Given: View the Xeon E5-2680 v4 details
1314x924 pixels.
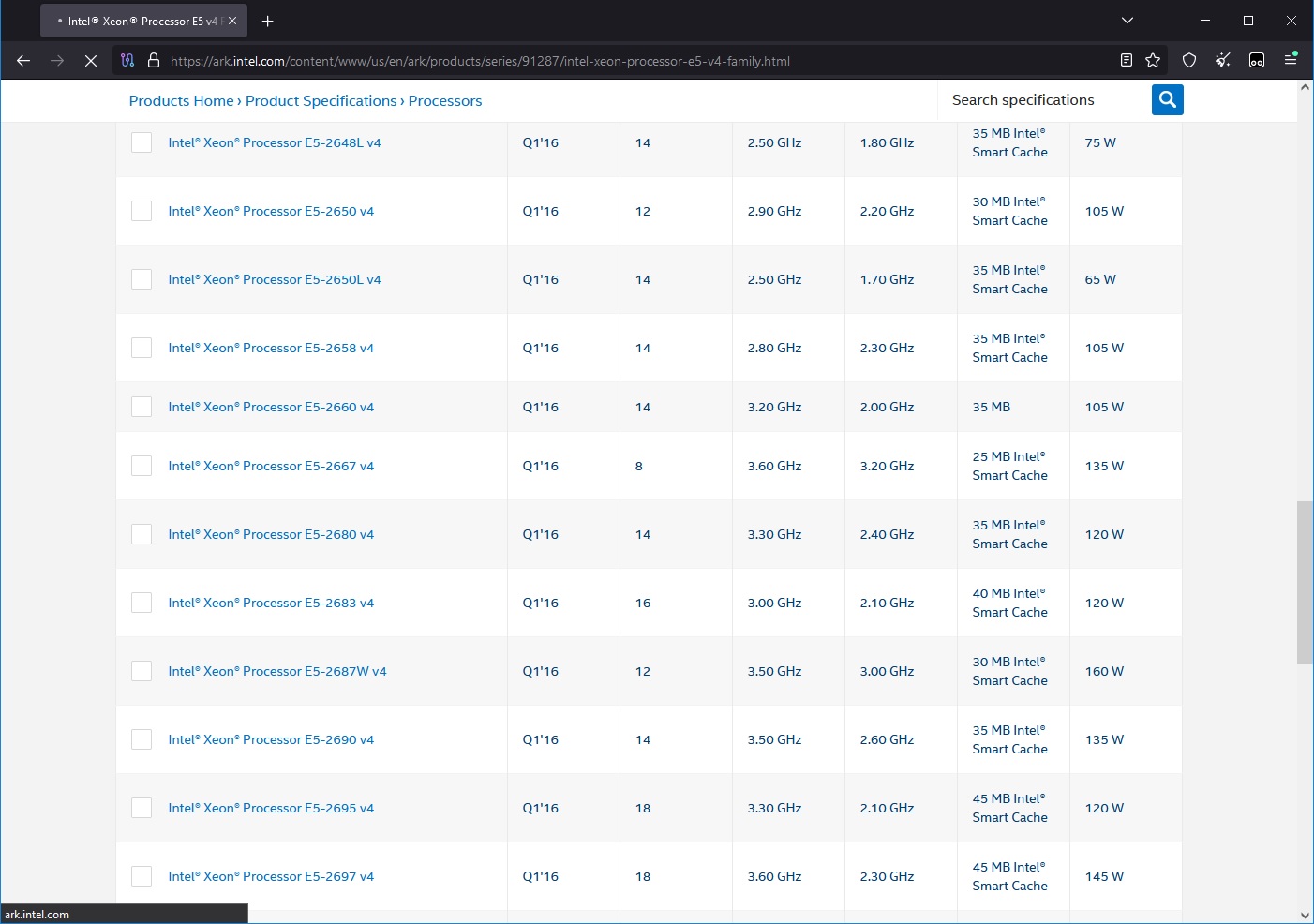Looking at the screenshot, I should click(271, 534).
